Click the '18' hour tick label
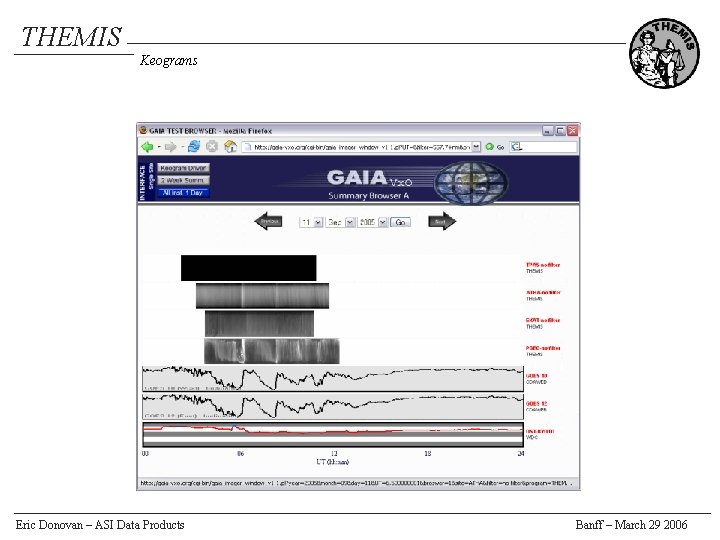 pos(428,454)
